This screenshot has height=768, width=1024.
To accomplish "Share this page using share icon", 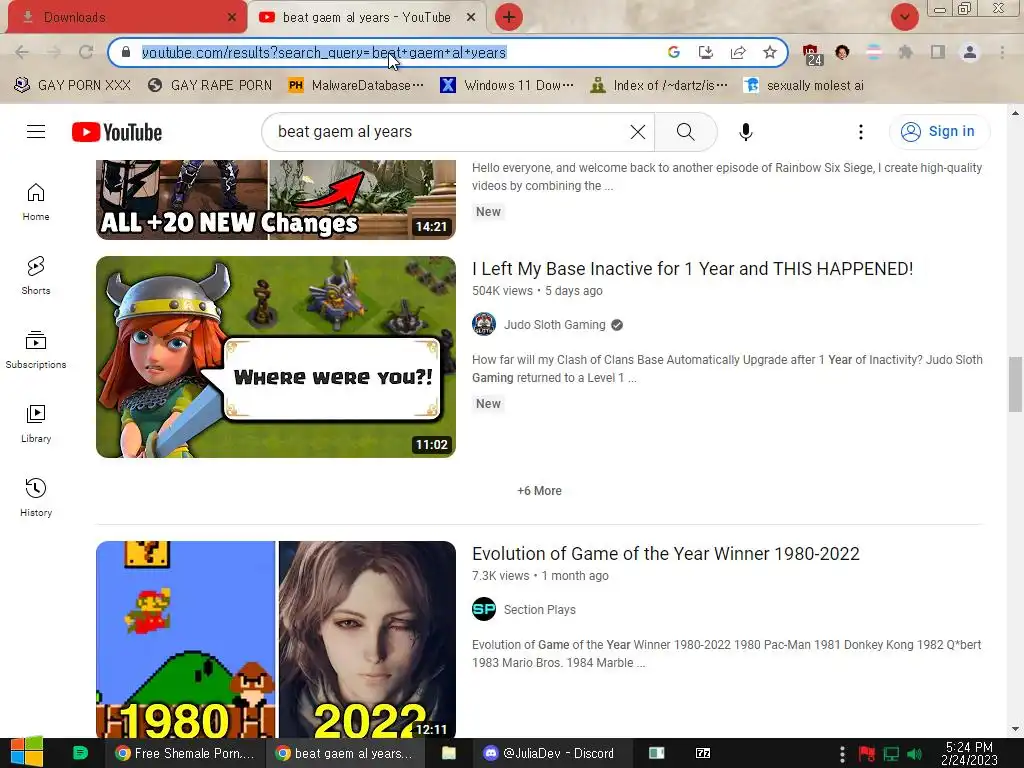I will click(x=738, y=52).
